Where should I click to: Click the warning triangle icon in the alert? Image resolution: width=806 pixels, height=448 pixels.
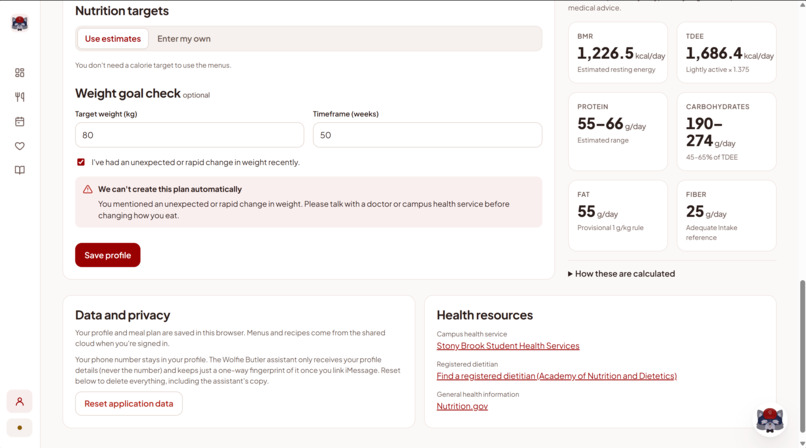pos(87,189)
